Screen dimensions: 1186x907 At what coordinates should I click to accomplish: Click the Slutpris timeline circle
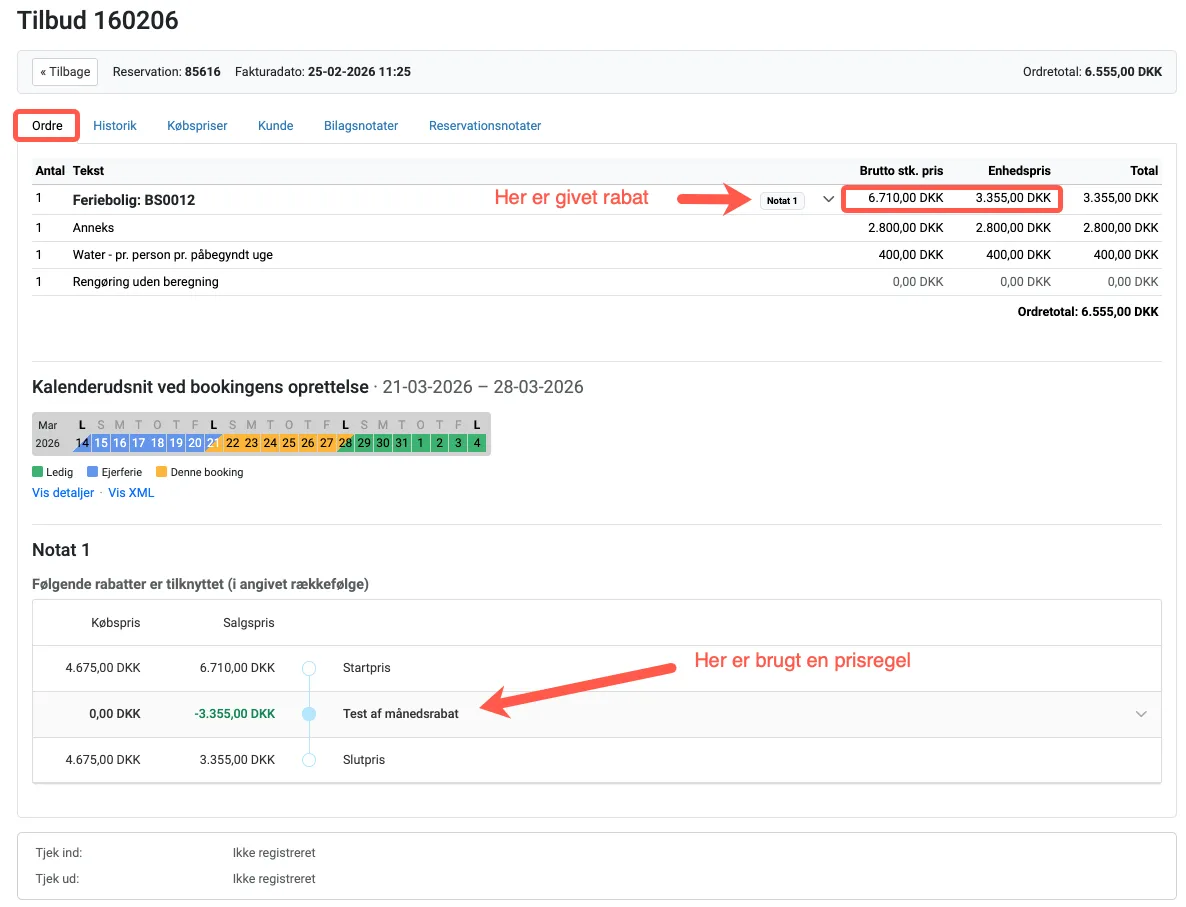pos(309,760)
